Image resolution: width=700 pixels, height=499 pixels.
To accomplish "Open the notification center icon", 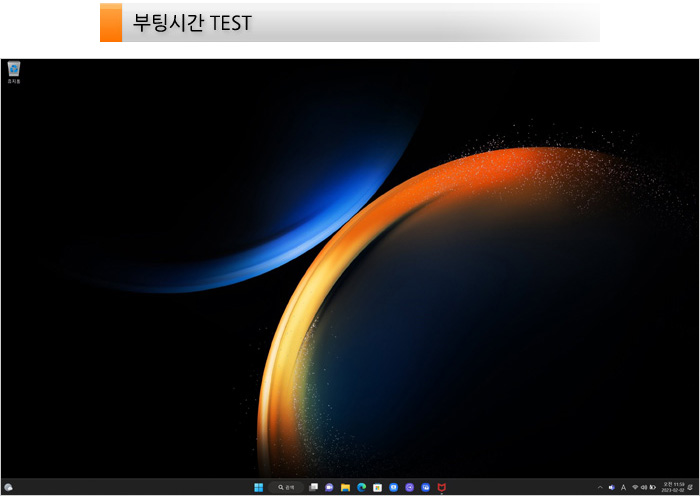I will click(x=690, y=487).
